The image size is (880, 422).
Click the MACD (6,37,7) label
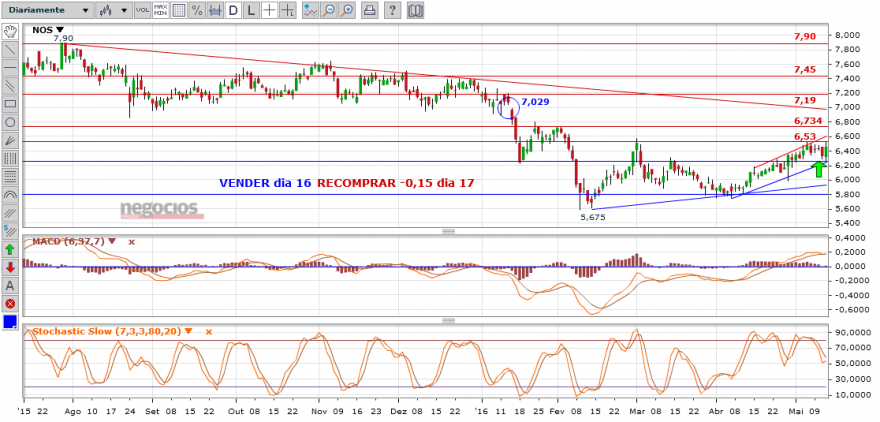[x=68, y=241]
